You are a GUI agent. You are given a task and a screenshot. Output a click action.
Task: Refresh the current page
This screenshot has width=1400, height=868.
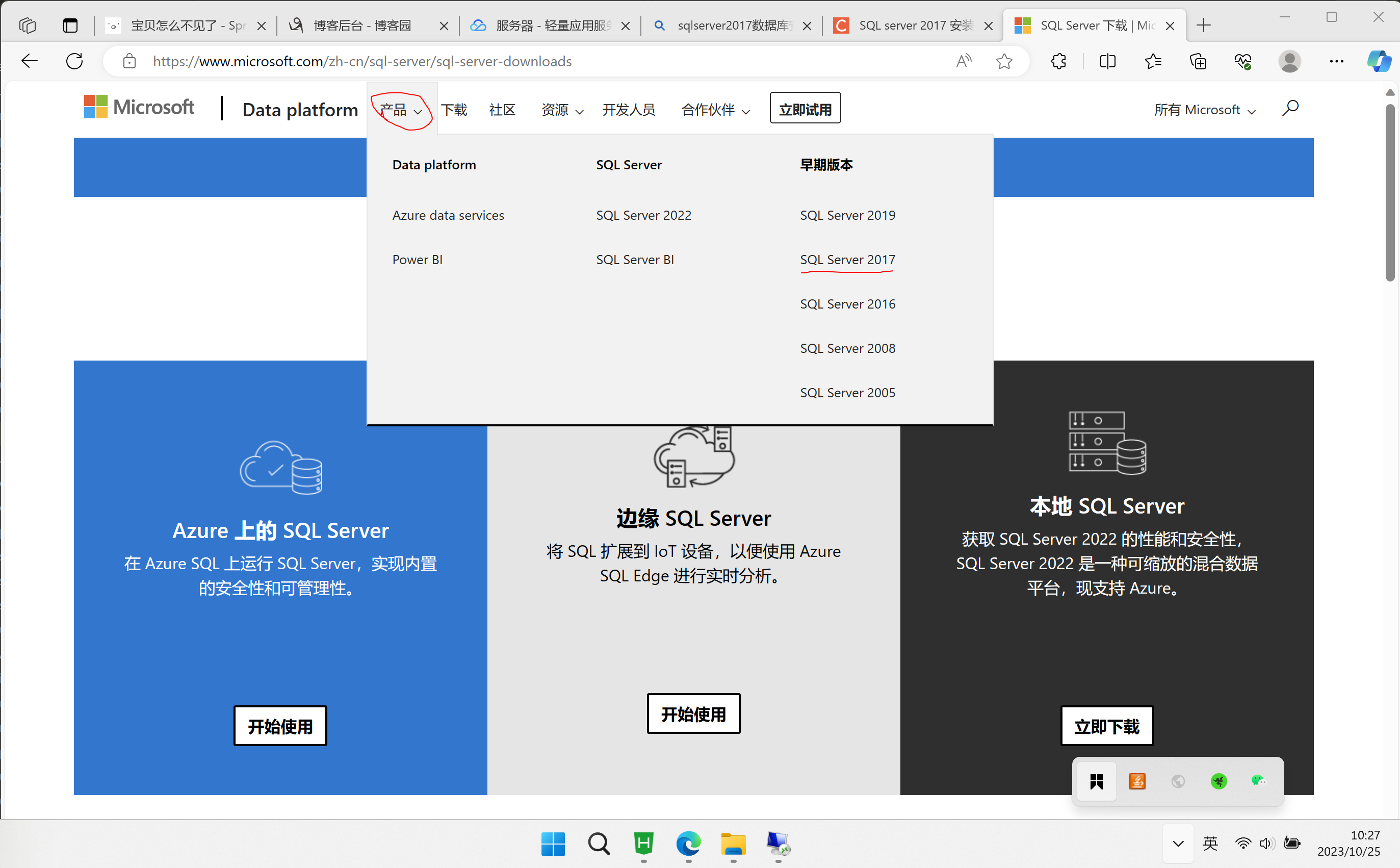coord(74,61)
